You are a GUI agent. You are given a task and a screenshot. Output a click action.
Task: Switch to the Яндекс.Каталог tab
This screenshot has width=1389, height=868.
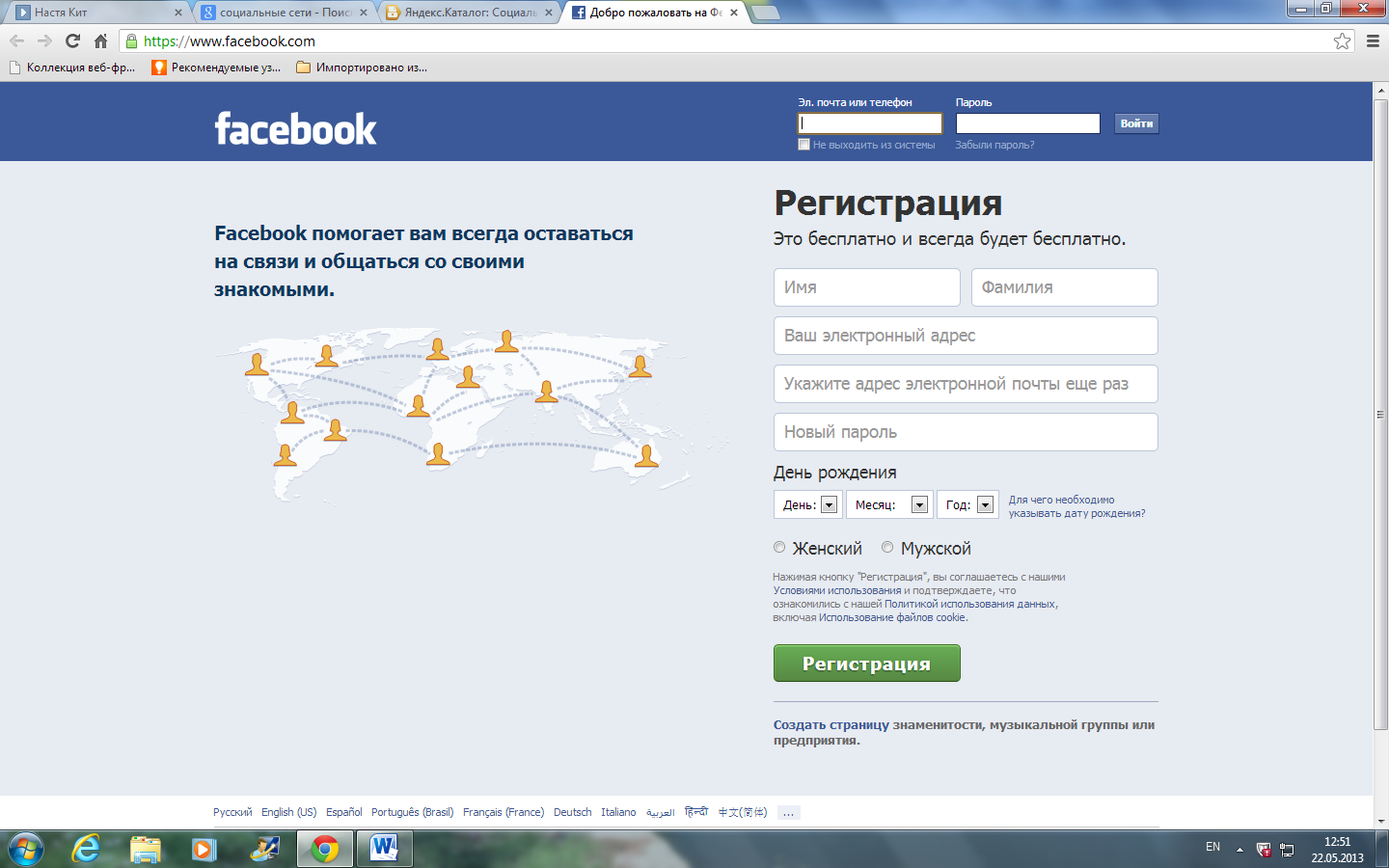click(x=468, y=13)
